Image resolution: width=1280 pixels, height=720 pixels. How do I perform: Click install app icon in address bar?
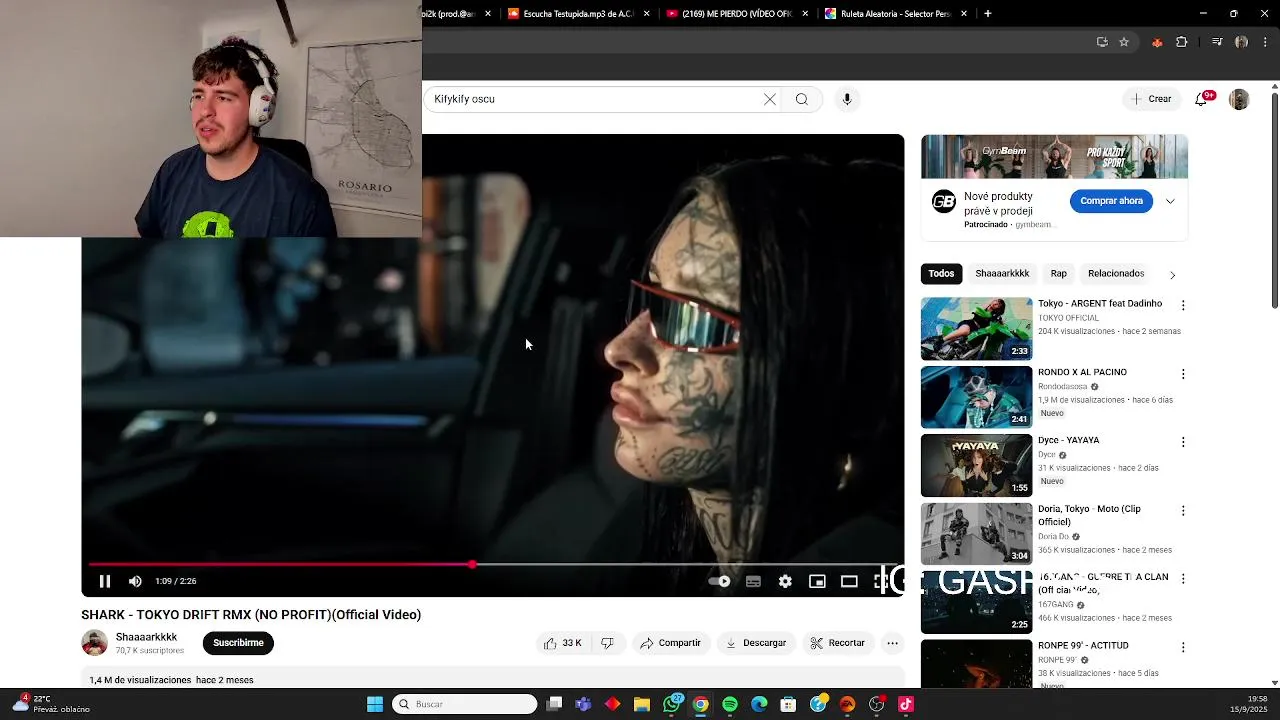(1102, 42)
